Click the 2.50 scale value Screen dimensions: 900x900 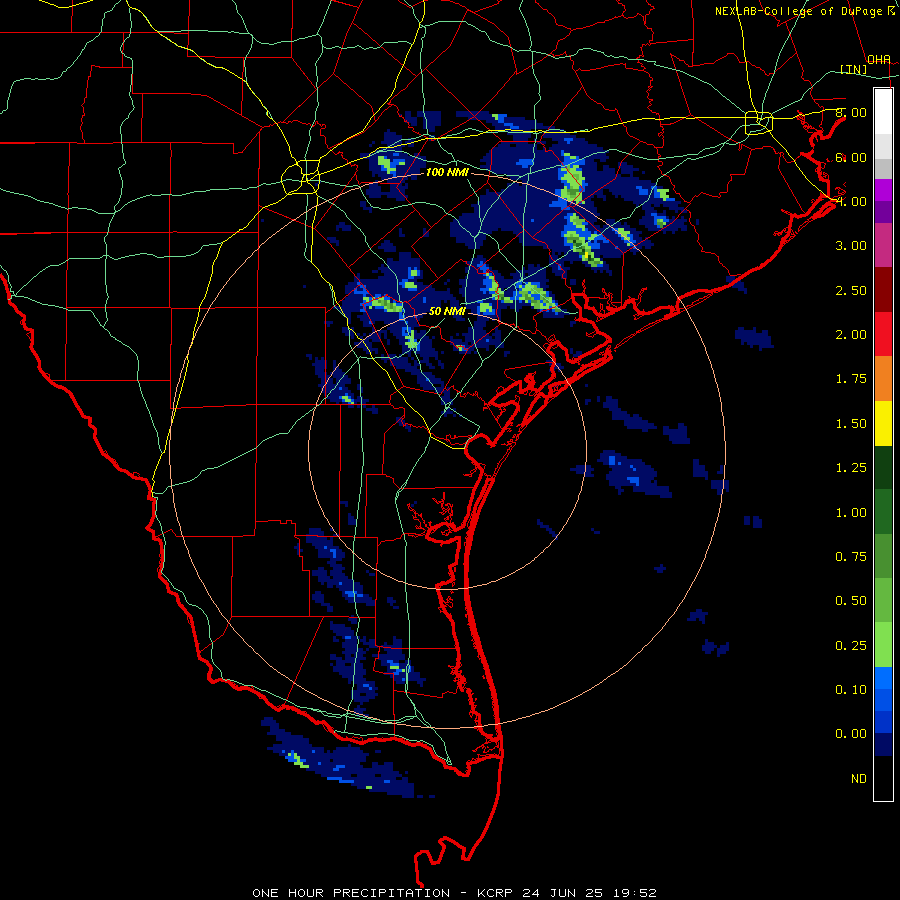(x=851, y=290)
